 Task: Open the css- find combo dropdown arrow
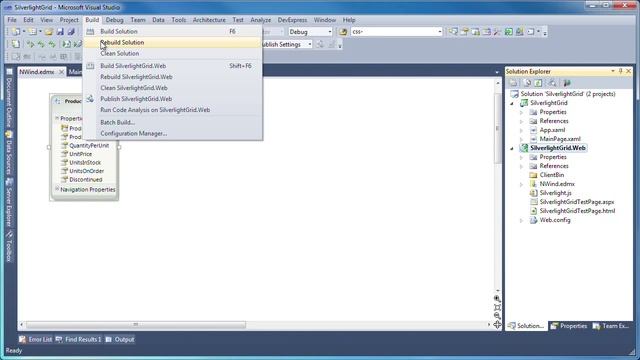(x=440, y=31)
